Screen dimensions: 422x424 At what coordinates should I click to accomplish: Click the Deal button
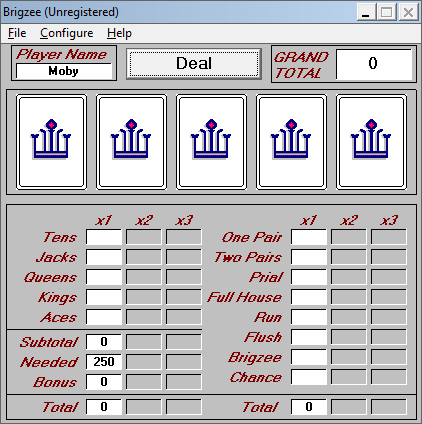pyautogui.click(x=194, y=64)
